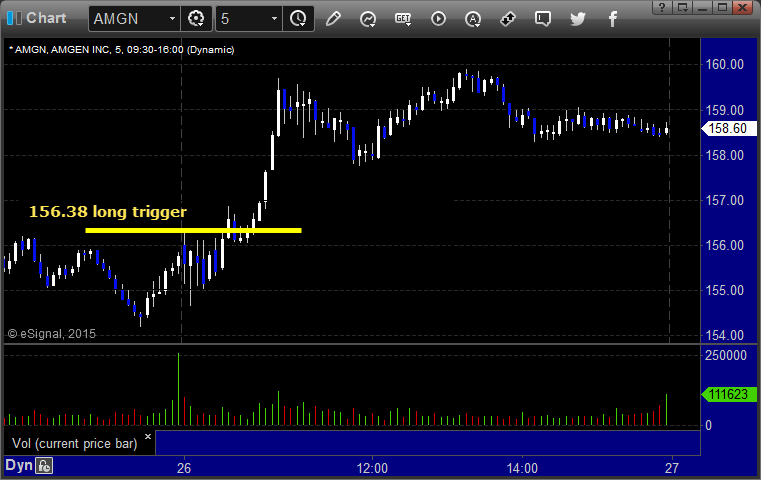Expand the interval dropdown arrow
Image resolution: width=761 pixels, height=480 pixels.
(x=274, y=19)
